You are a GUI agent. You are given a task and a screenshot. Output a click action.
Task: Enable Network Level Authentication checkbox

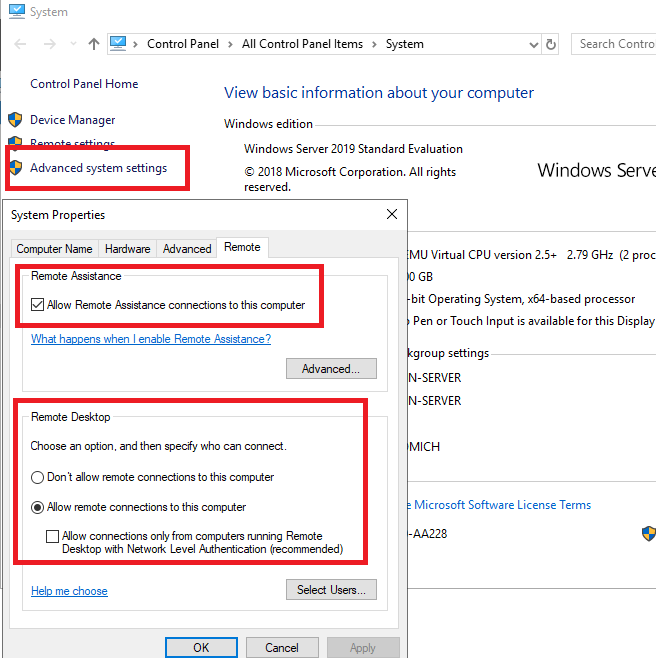tap(52, 536)
